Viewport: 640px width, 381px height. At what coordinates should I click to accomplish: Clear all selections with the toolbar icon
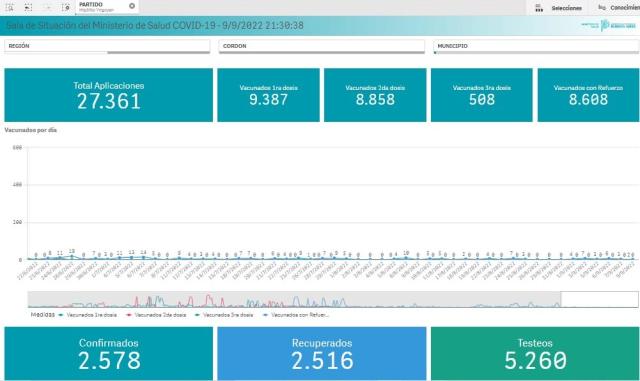66,7
